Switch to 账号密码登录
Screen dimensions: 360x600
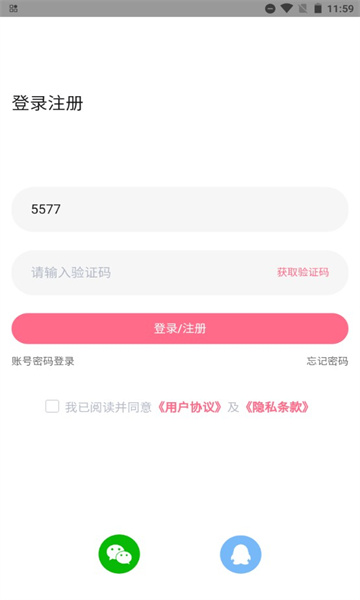coord(43,361)
